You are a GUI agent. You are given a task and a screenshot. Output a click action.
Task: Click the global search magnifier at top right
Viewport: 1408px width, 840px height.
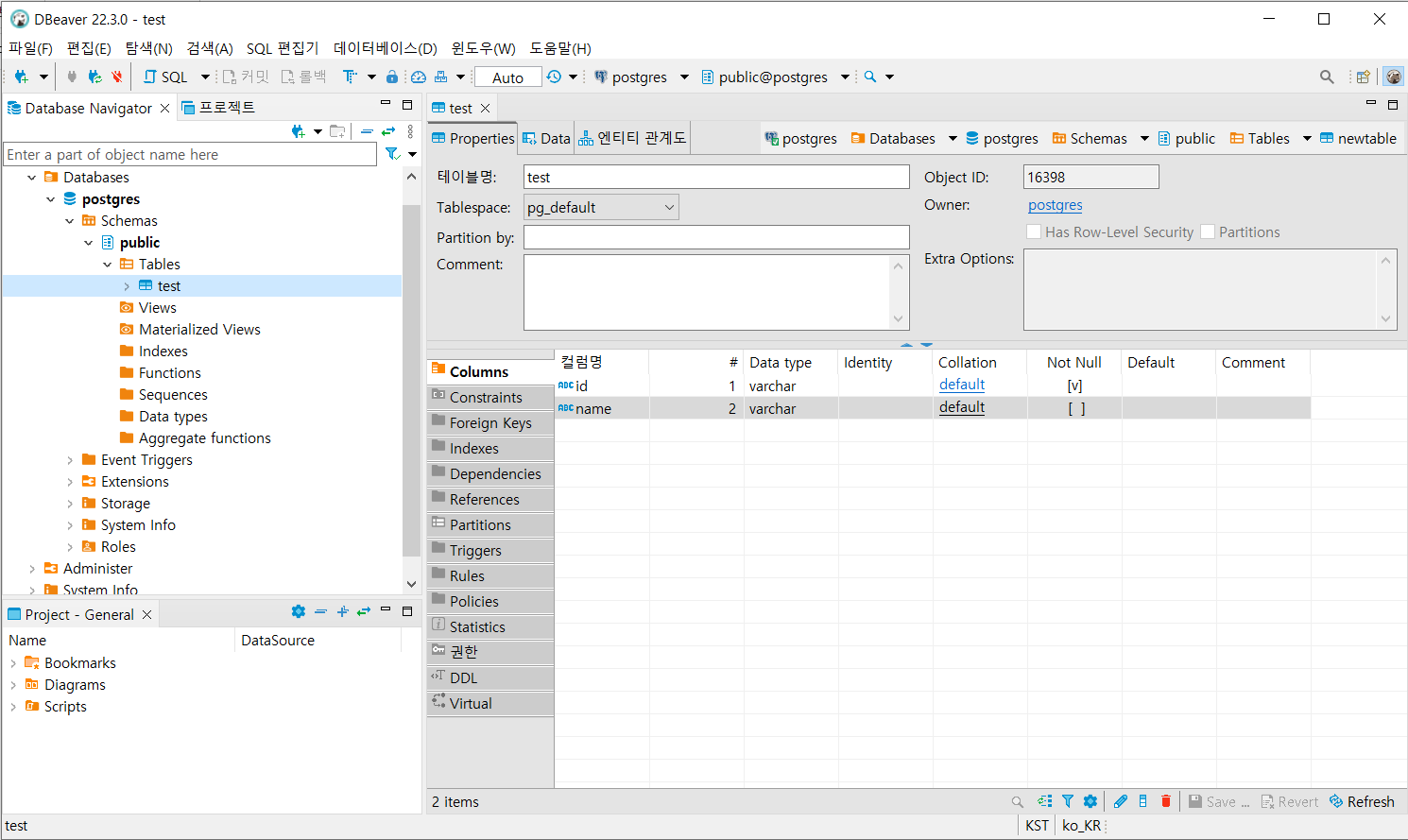[x=1327, y=77]
